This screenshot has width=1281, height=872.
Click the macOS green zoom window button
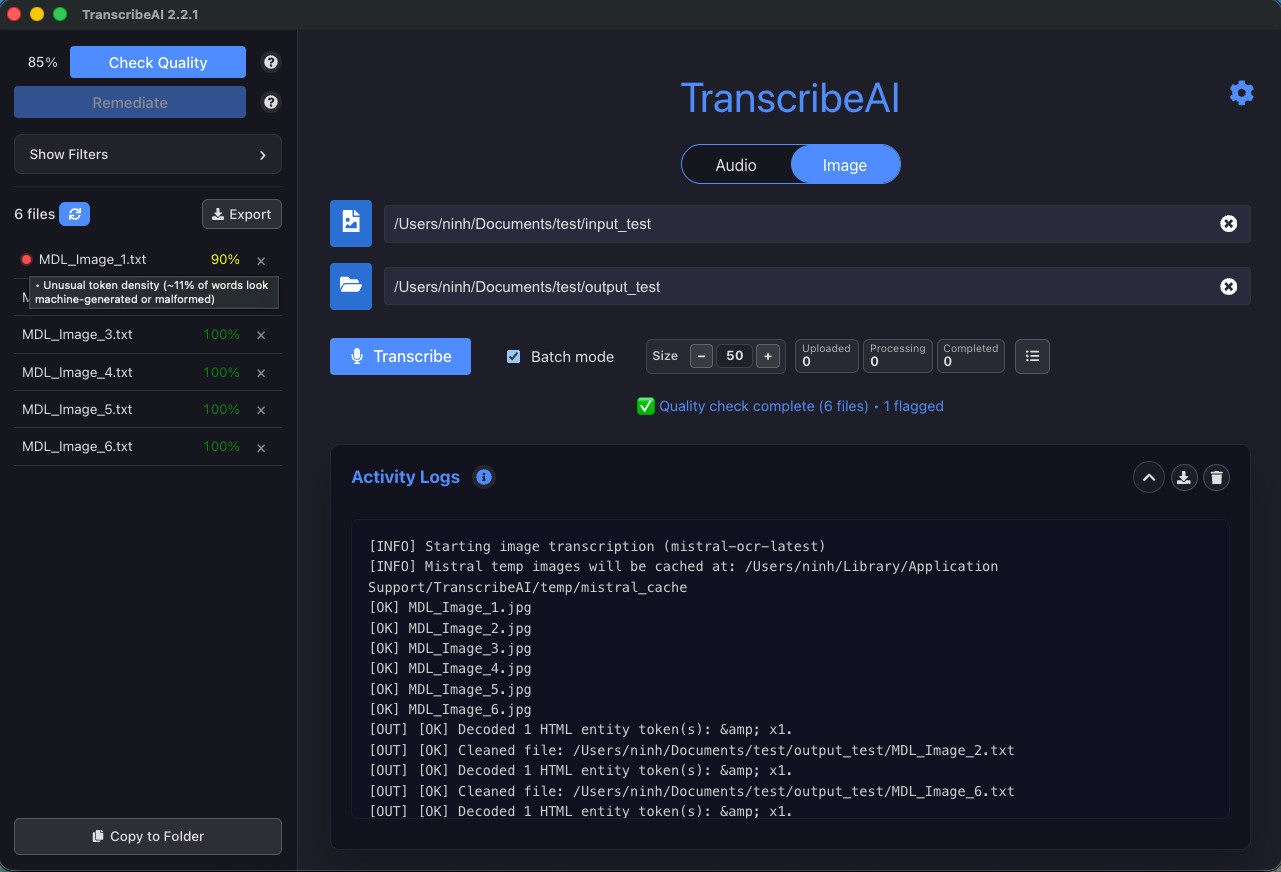tap(60, 14)
